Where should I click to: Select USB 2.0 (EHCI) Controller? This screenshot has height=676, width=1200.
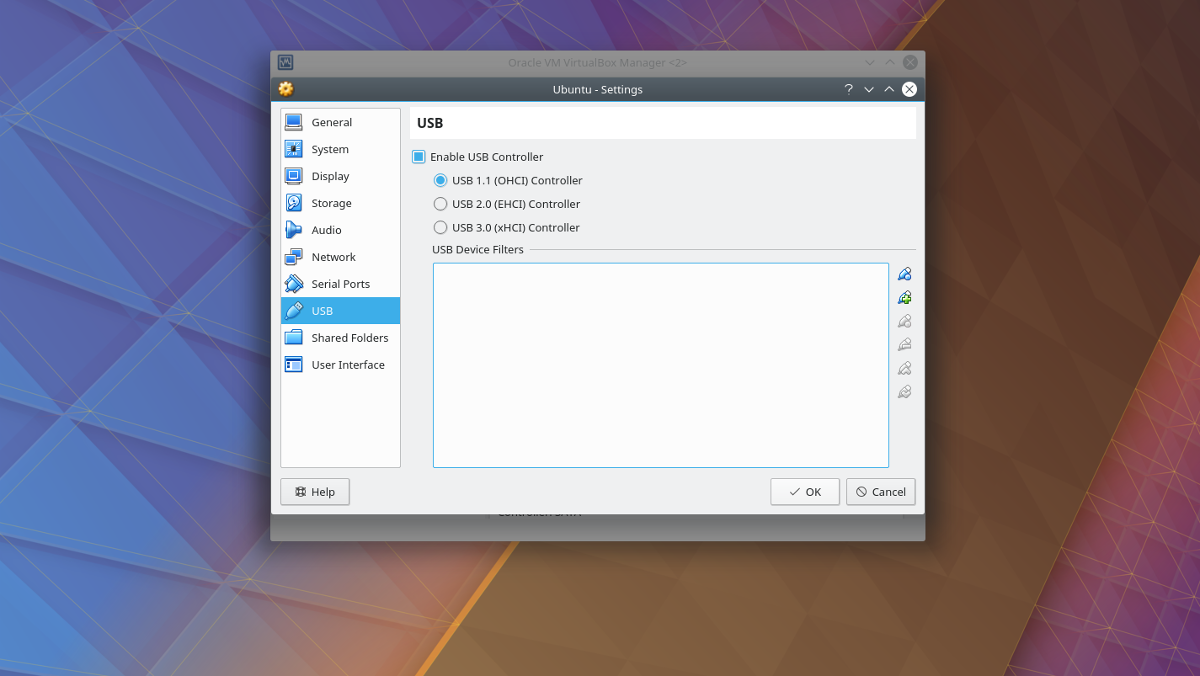click(440, 204)
